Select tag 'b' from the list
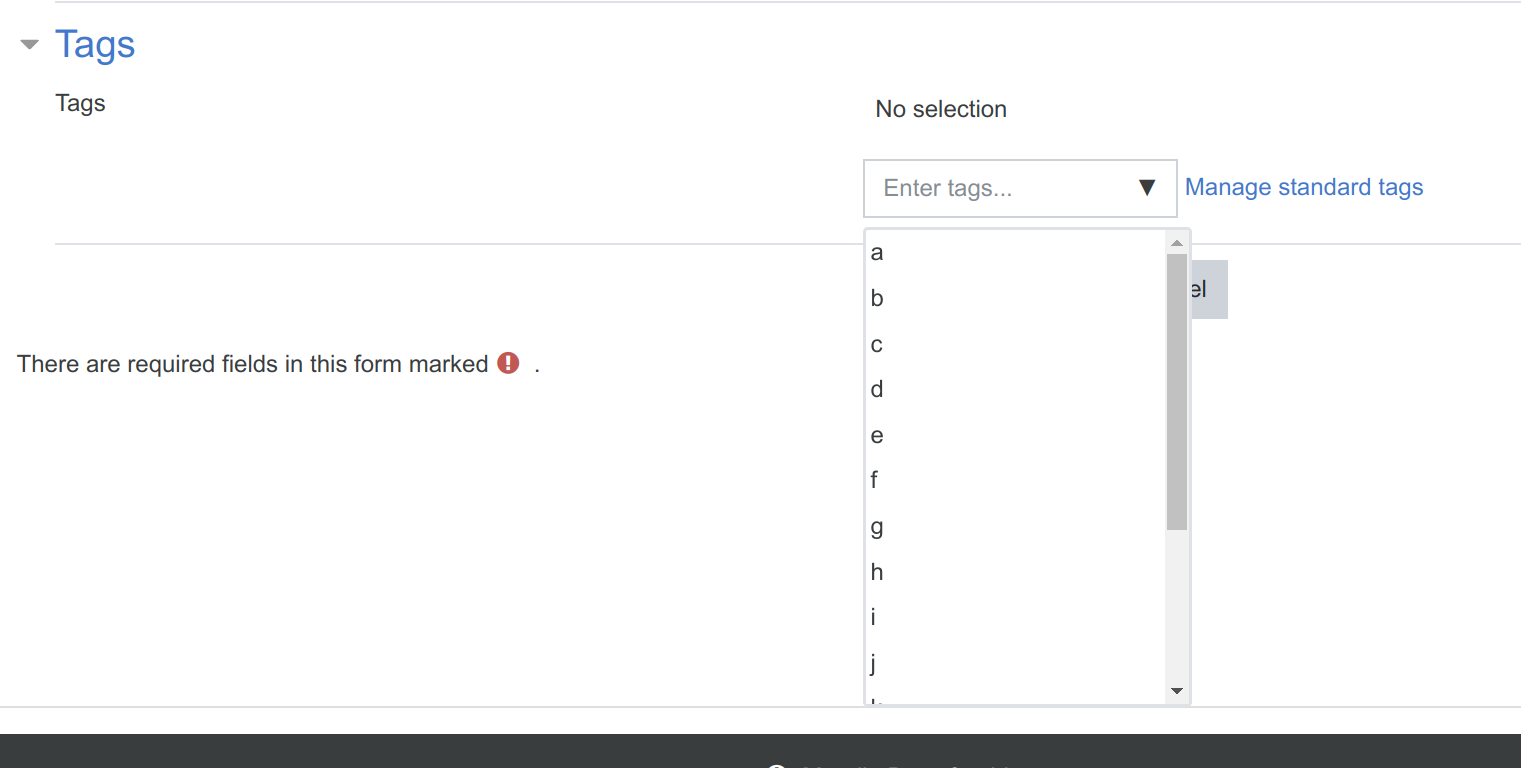Image resolution: width=1521 pixels, height=768 pixels. (1016, 298)
